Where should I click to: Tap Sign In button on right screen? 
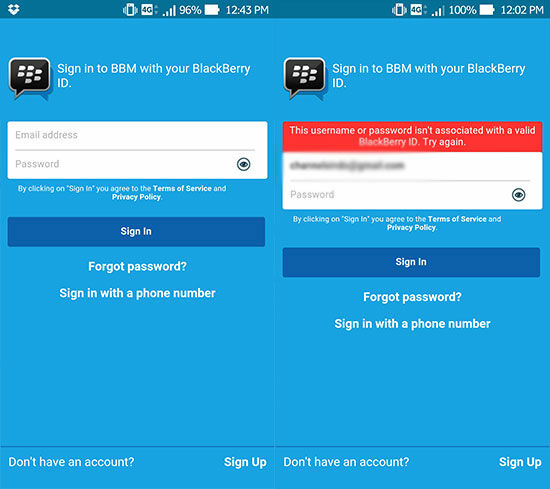coord(411,262)
